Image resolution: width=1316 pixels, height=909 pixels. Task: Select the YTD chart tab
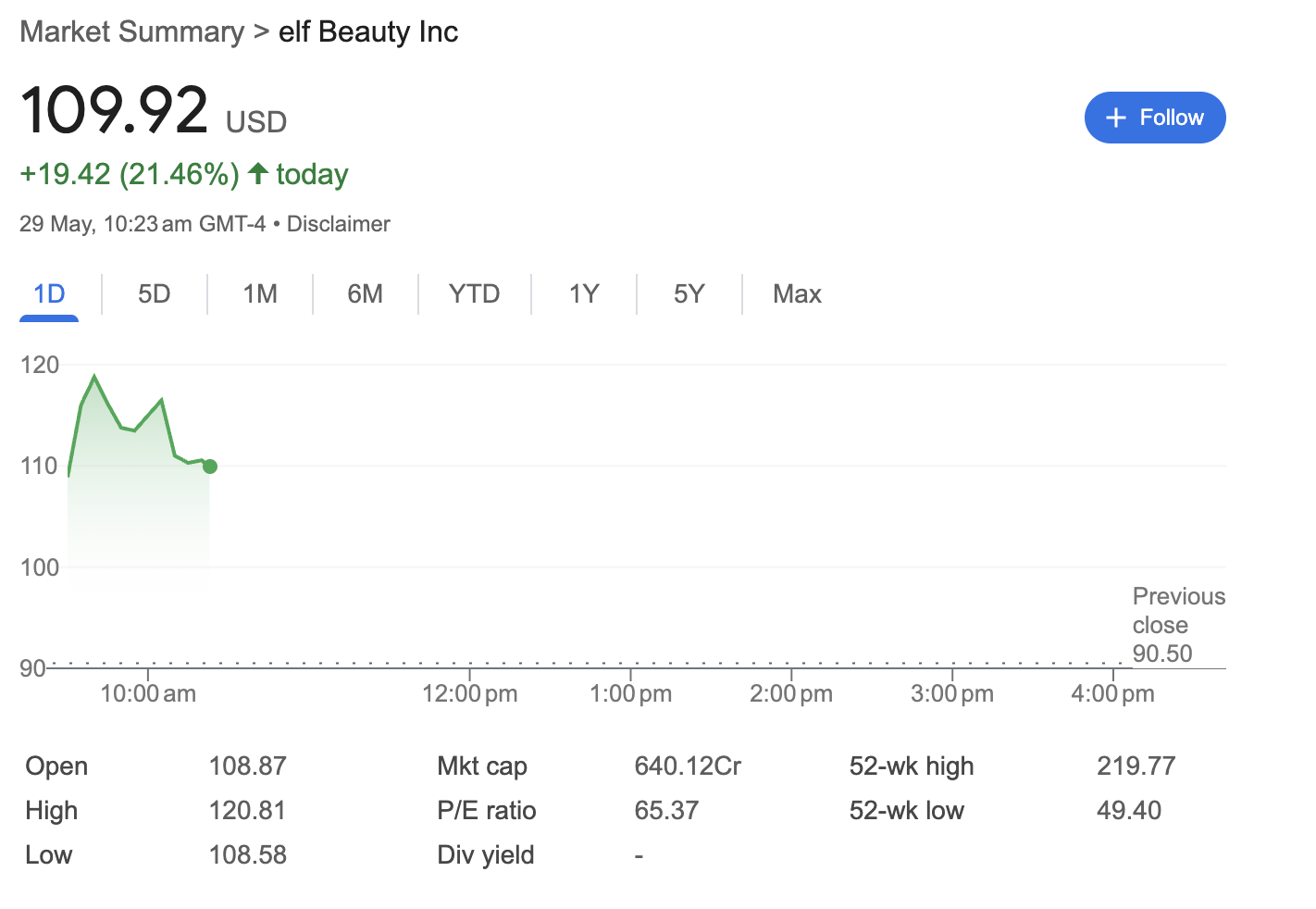(474, 294)
